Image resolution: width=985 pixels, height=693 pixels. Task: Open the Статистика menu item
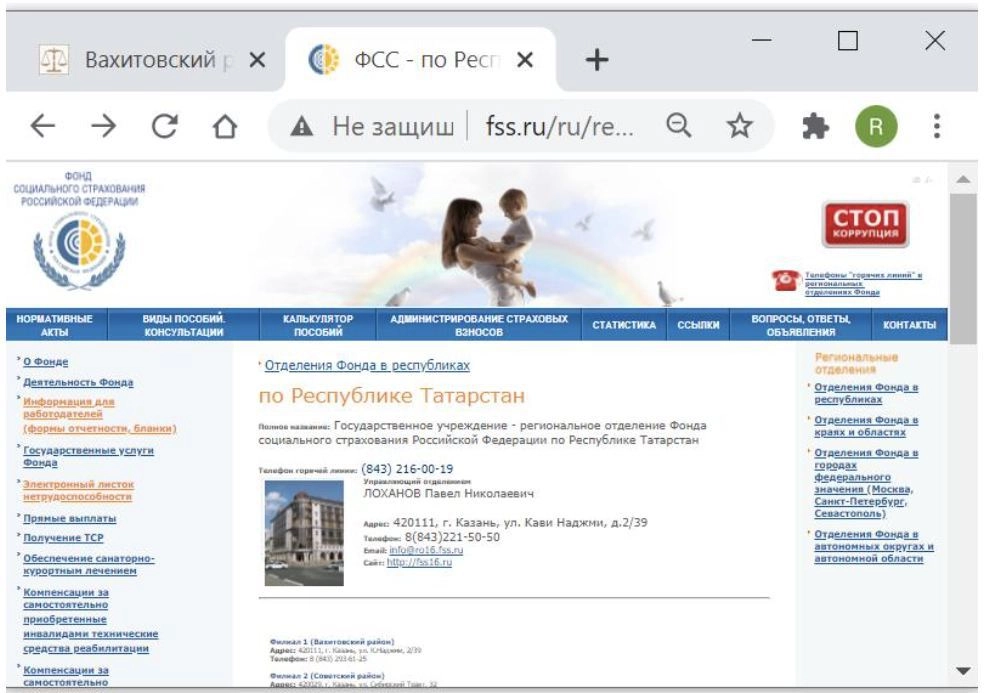(624, 325)
